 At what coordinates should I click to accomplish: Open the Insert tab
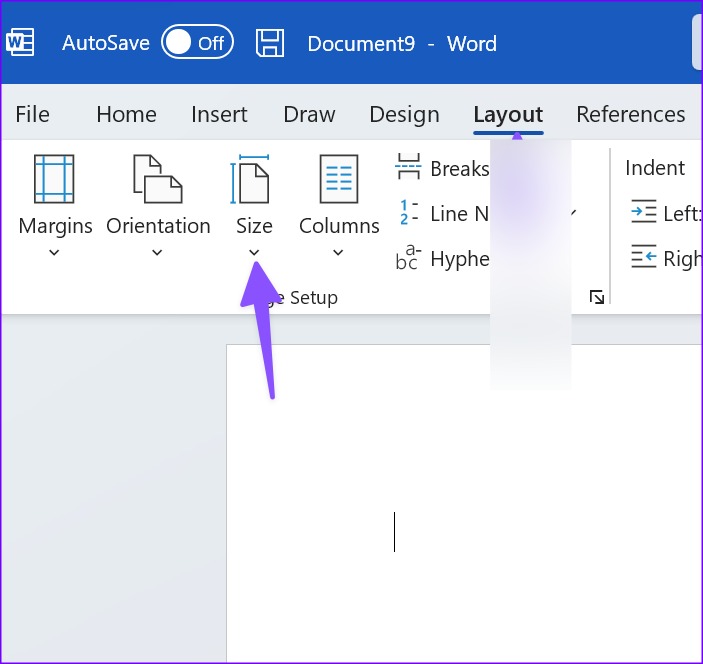[x=219, y=114]
